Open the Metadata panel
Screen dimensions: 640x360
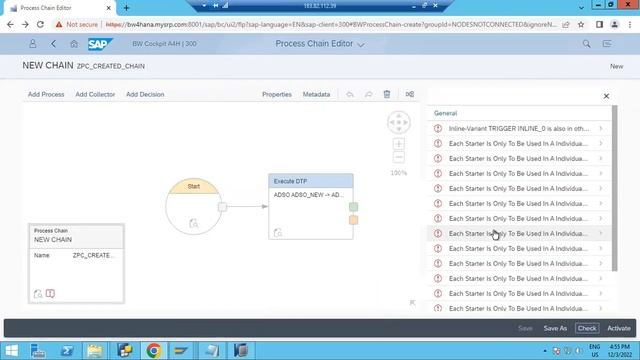click(x=316, y=94)
